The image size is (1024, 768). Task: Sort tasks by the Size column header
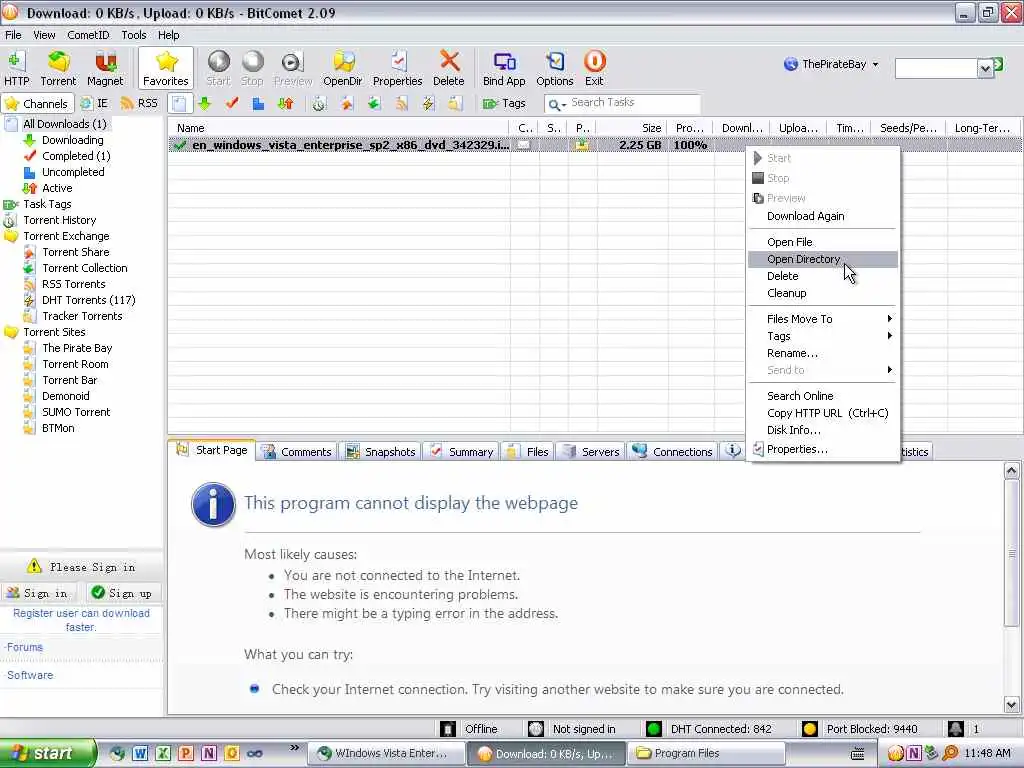(632, 128)
